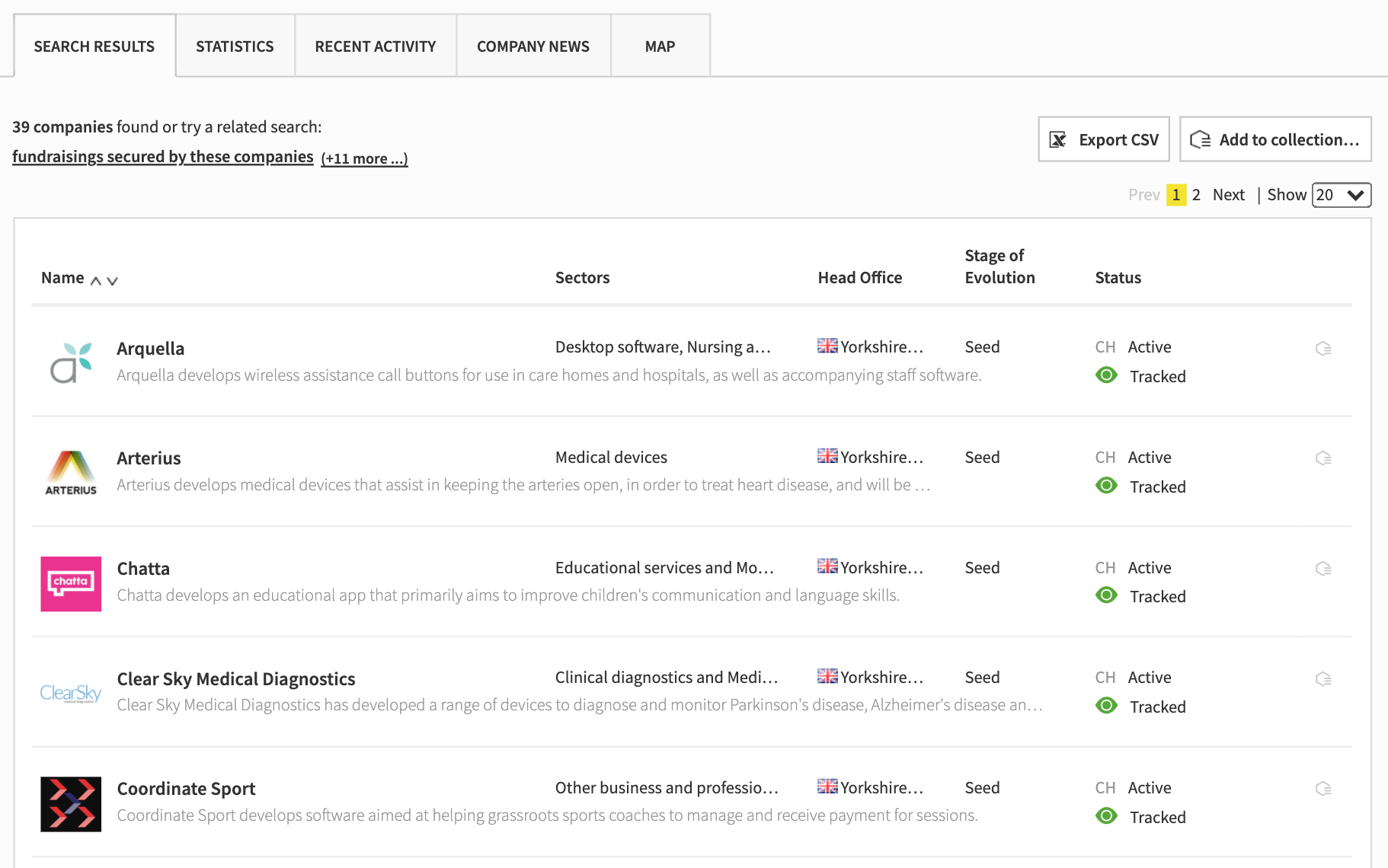Click the add-to-collection icon in Chatta row

point(1323,569)
